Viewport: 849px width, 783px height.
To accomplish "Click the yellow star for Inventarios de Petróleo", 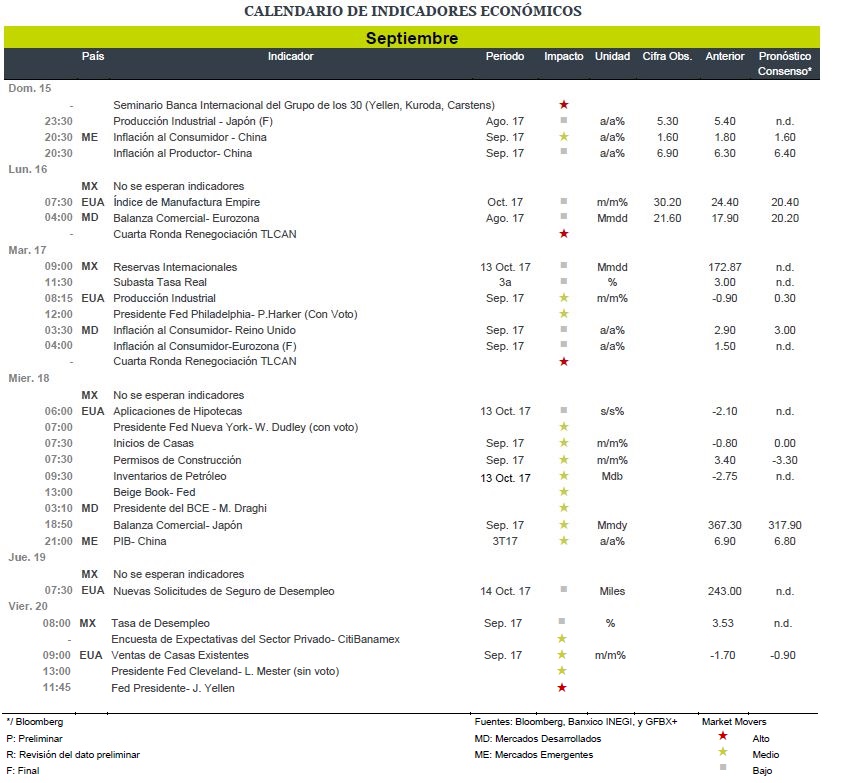I will click(x=564, y=475).
